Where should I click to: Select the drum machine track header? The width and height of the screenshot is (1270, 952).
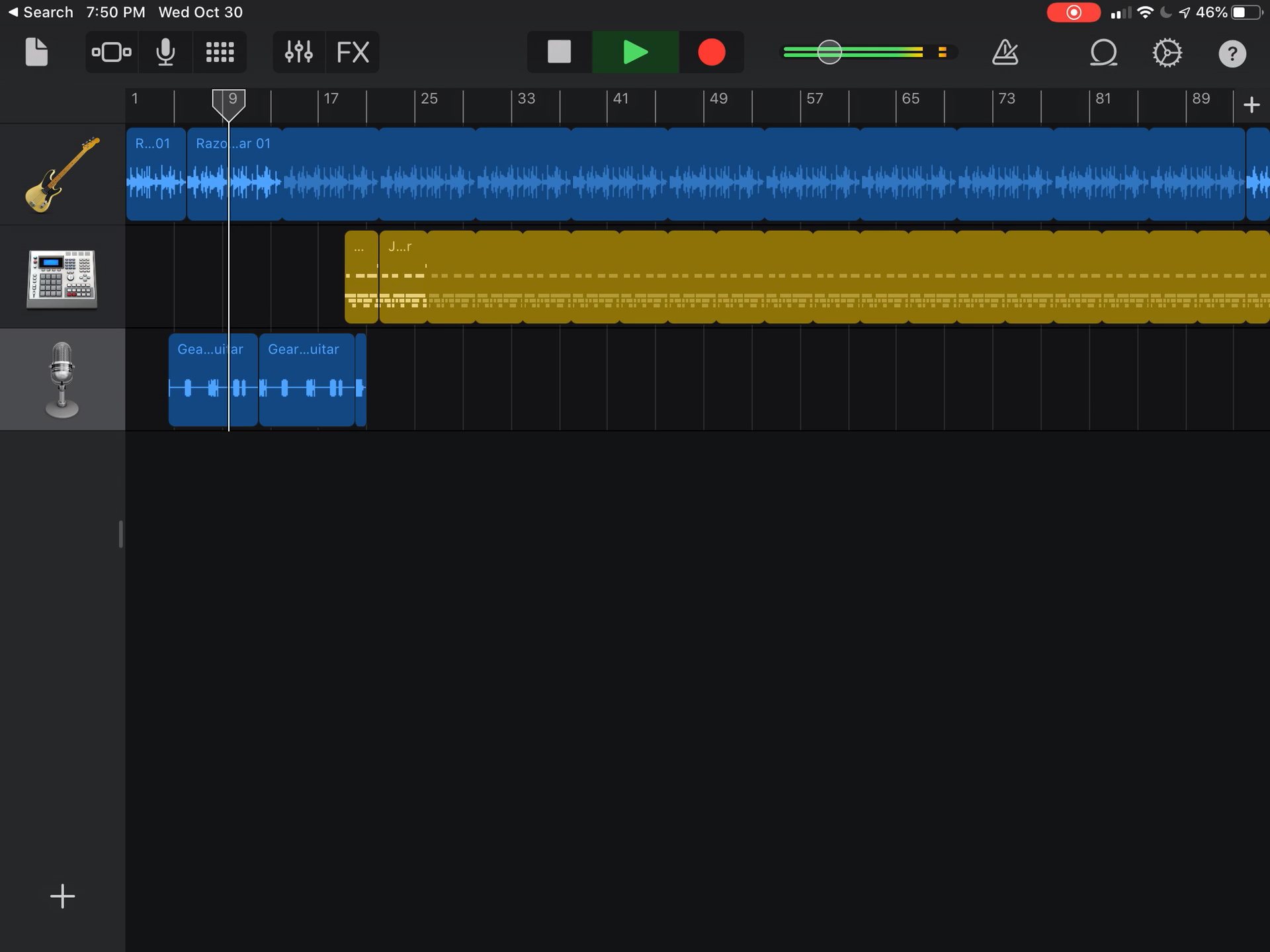(x=62, y=278)
